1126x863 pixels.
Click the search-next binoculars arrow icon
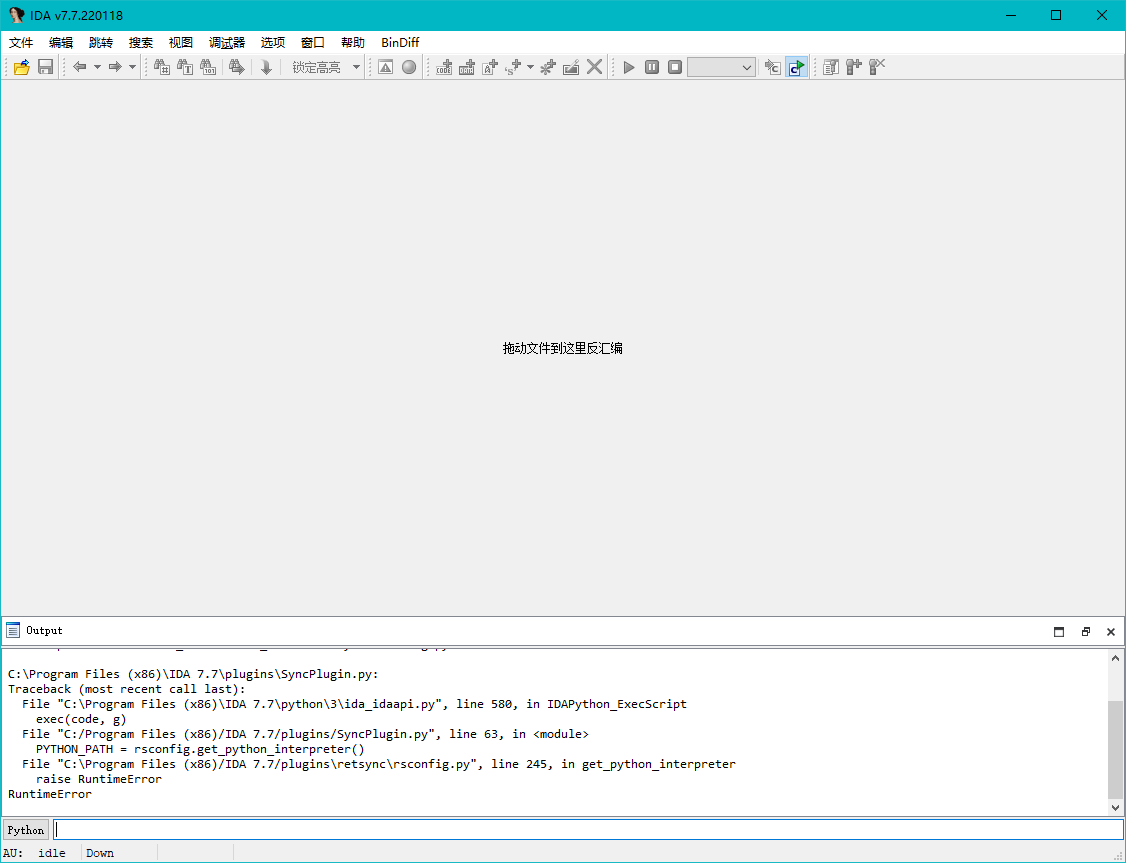(237, 67)
